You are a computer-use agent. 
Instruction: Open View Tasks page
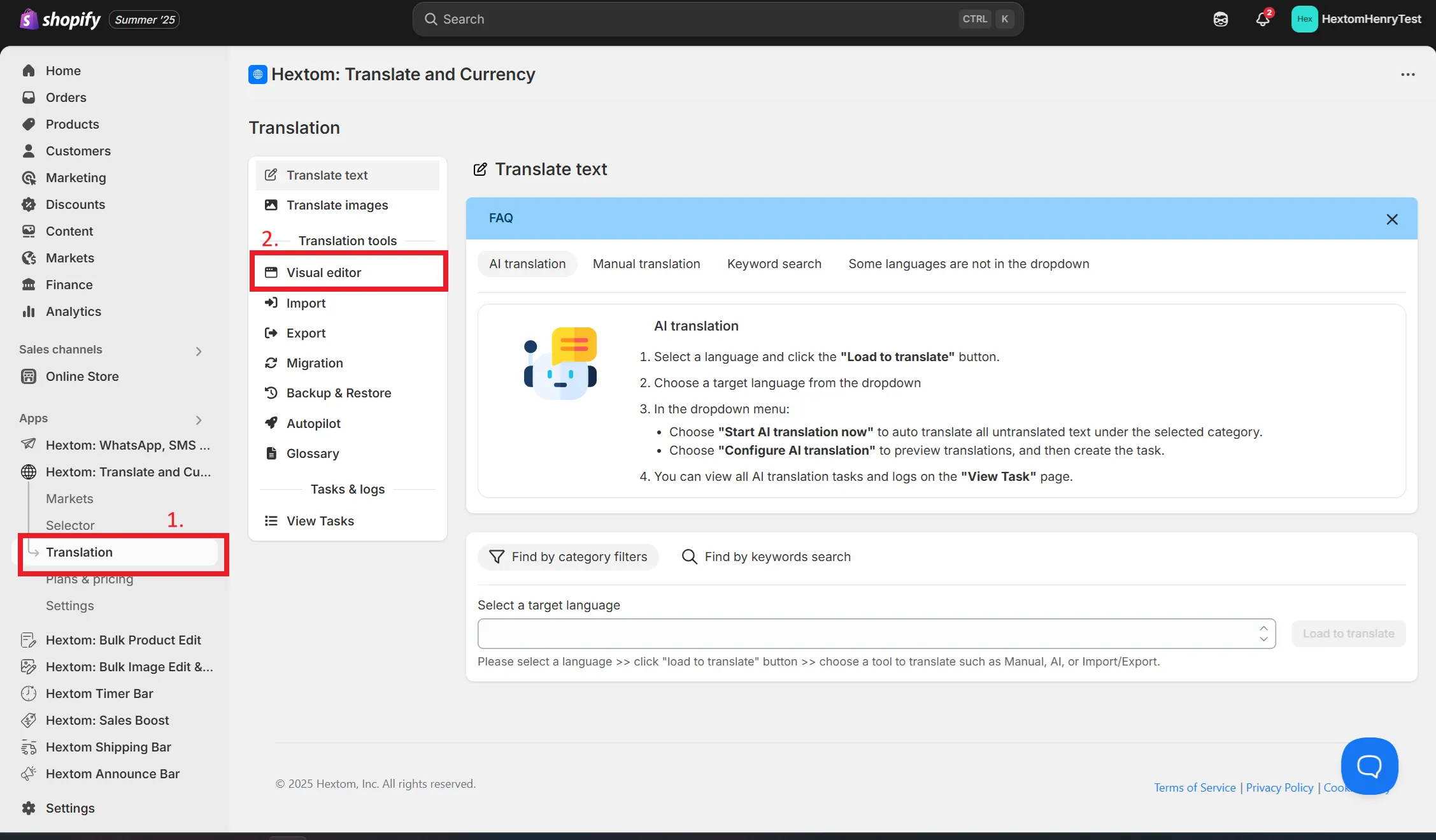[348, 521]
